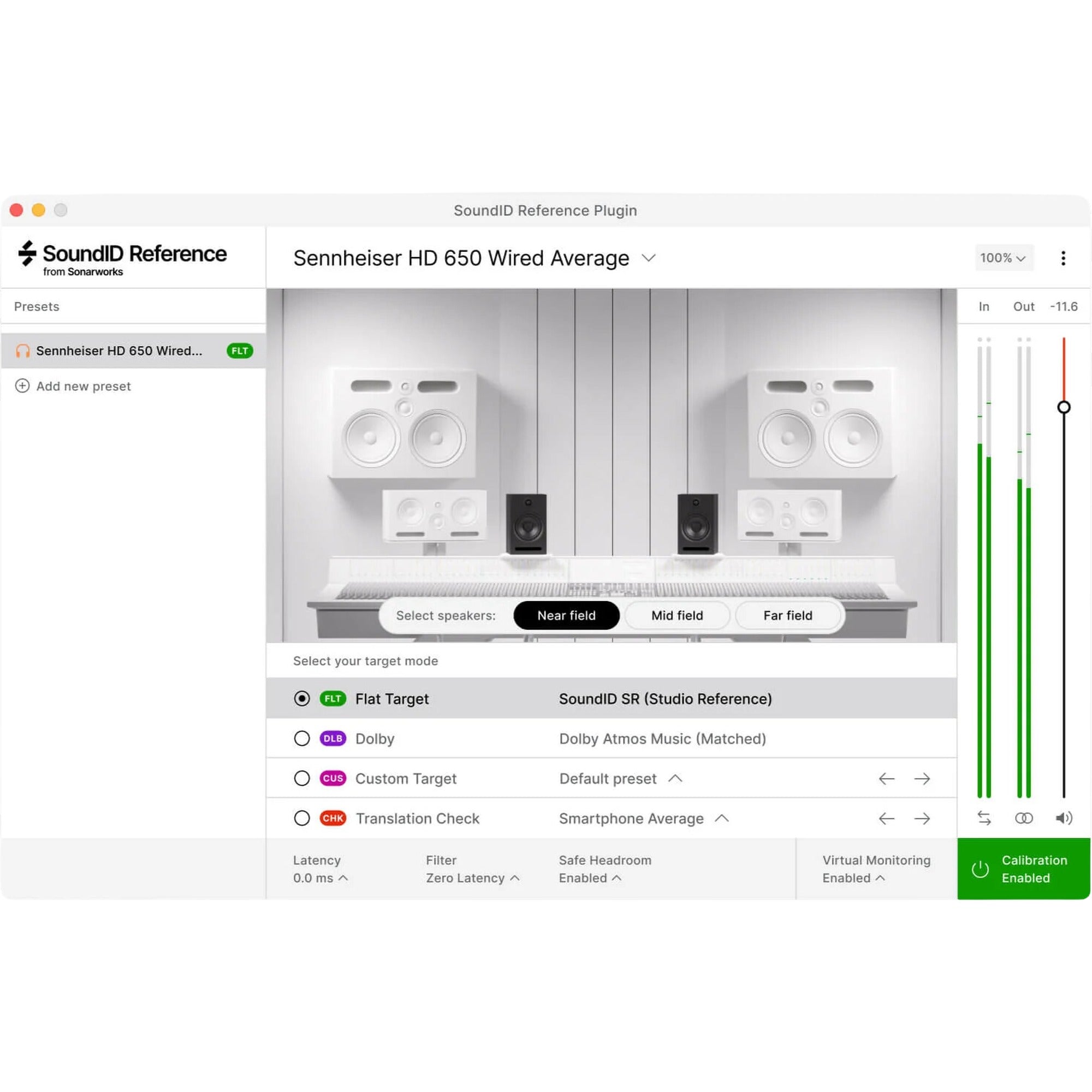Click the near field black left speaker
The height and width of the screenshot is (1092, 1092).
click(x=526, y=524)
